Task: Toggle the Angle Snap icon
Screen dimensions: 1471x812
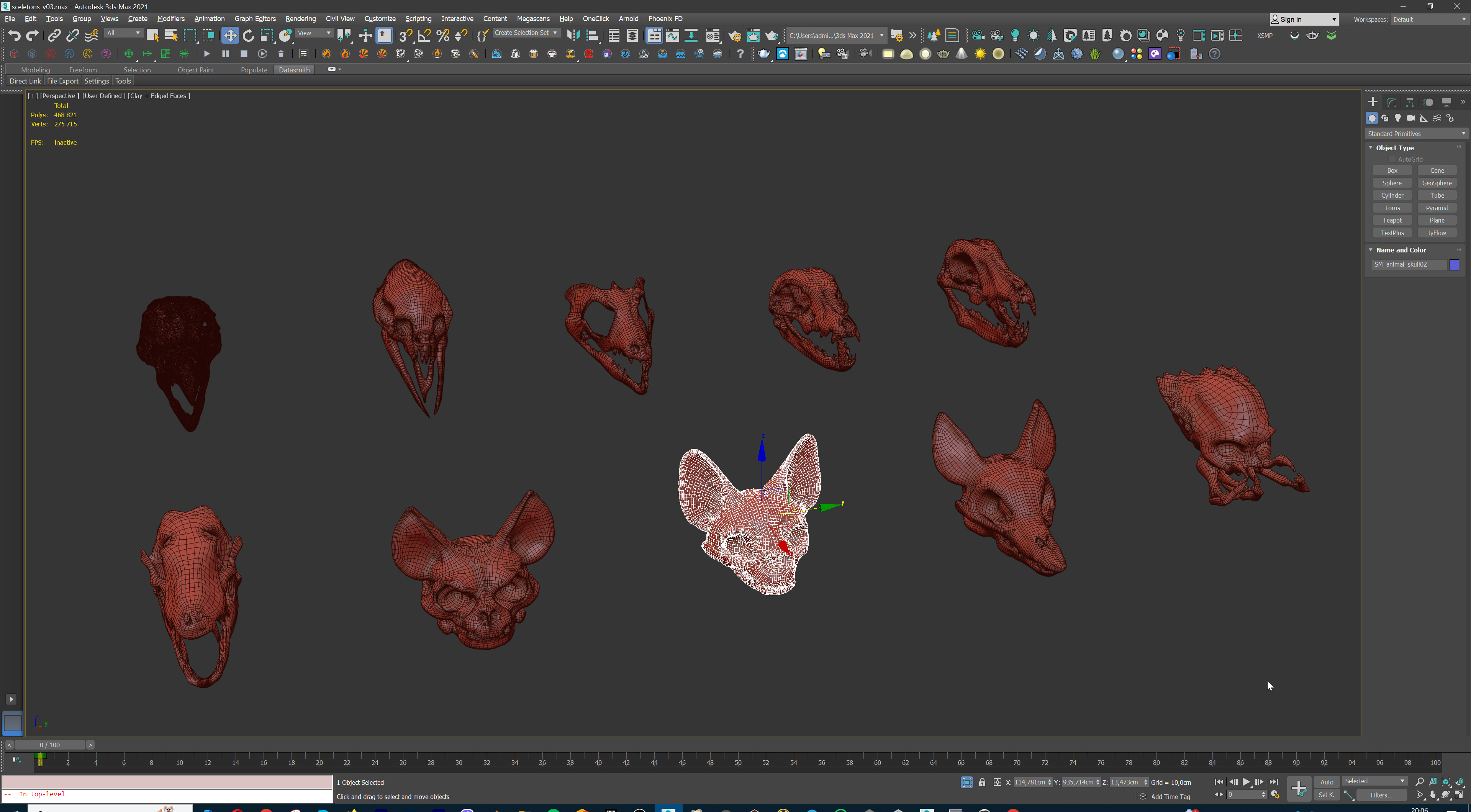Action: (424, 35)
